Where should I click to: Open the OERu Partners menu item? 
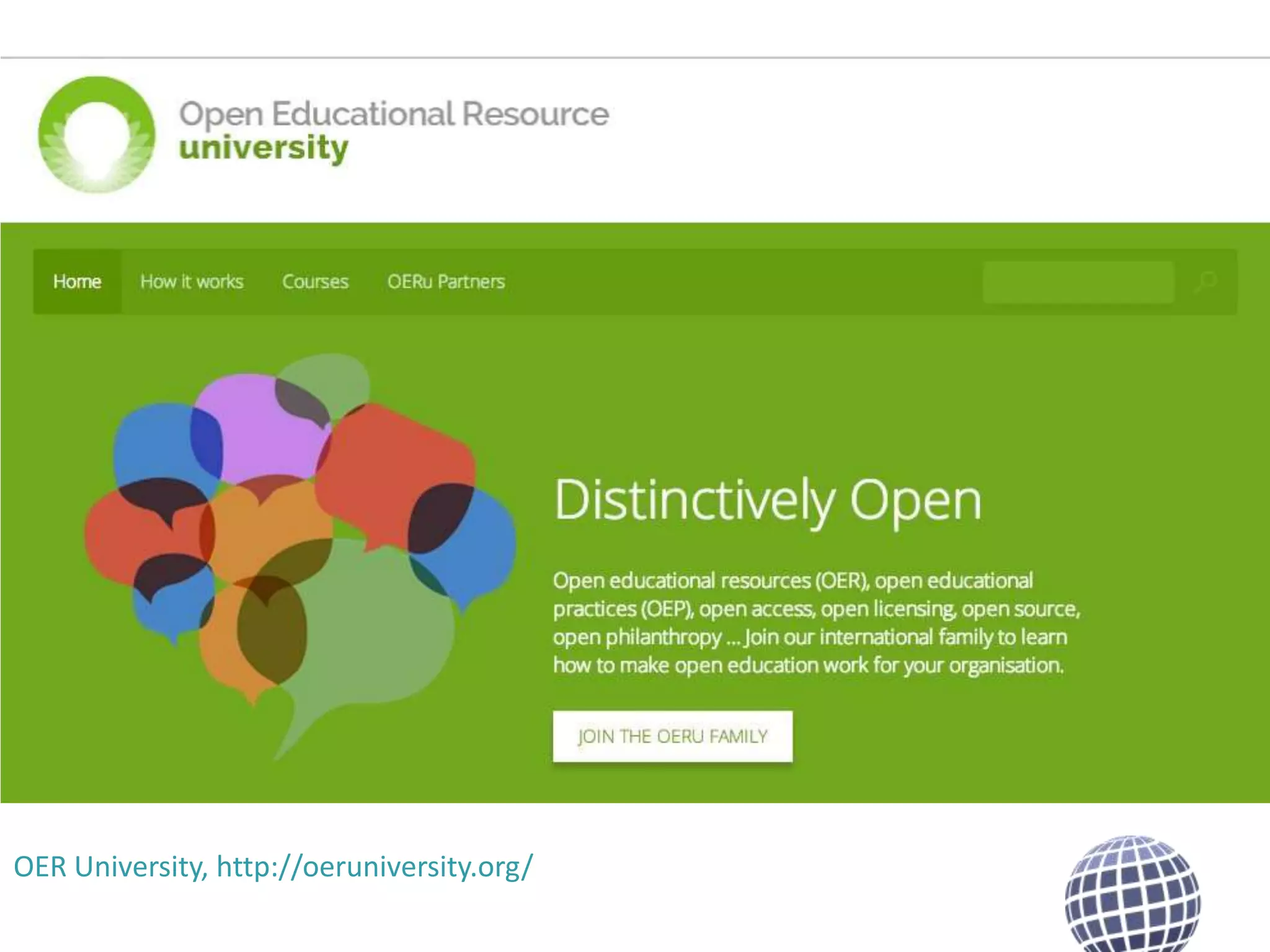446,282
